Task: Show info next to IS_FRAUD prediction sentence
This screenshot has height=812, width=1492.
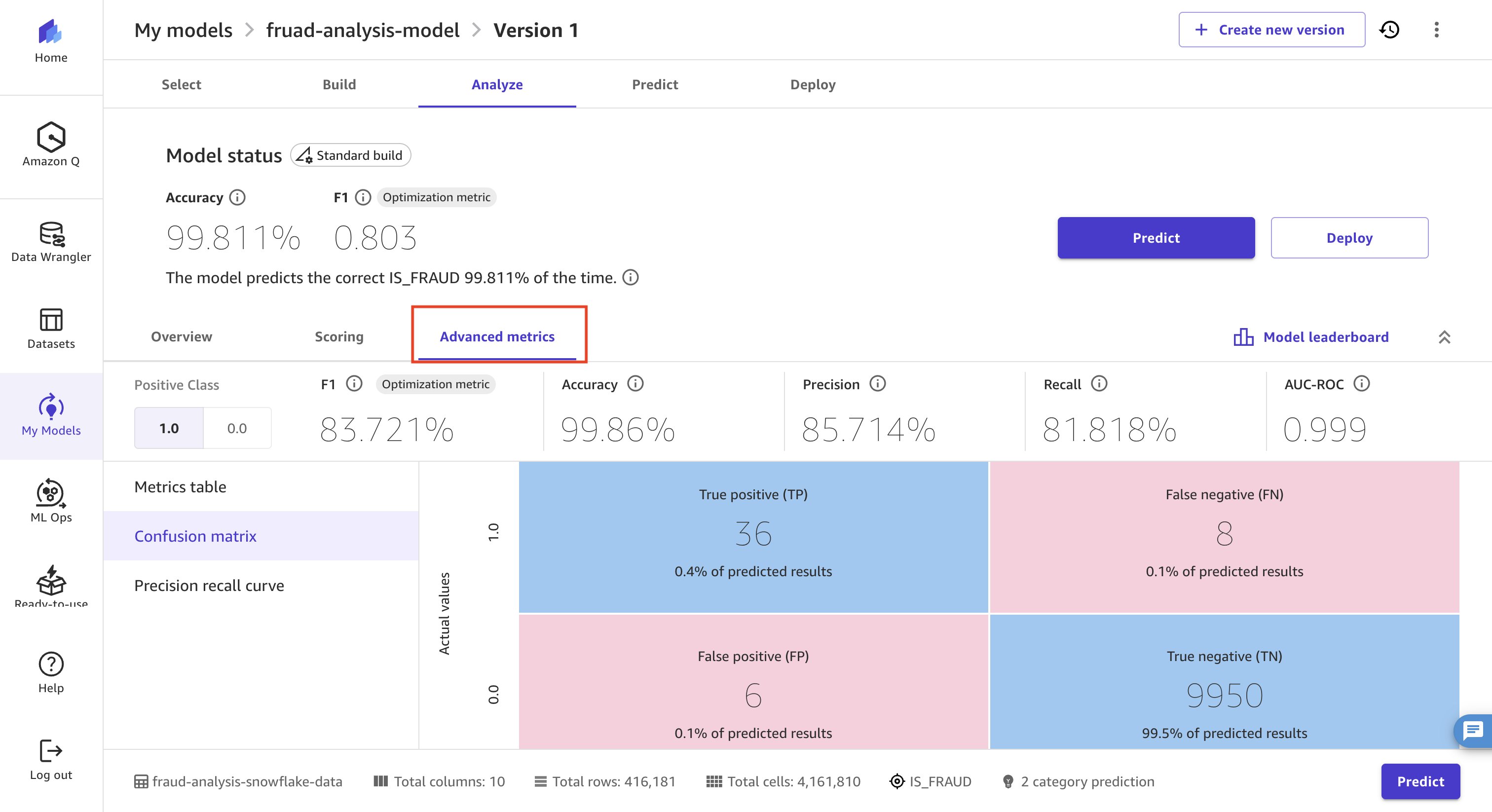Action: pyautogui.click(x=630, y=277)
